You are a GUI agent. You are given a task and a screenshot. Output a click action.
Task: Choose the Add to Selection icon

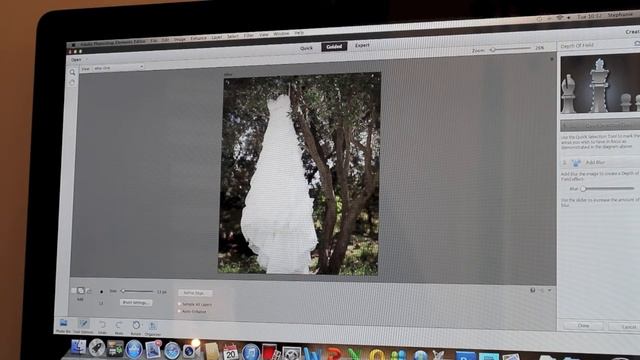point(81,291)
